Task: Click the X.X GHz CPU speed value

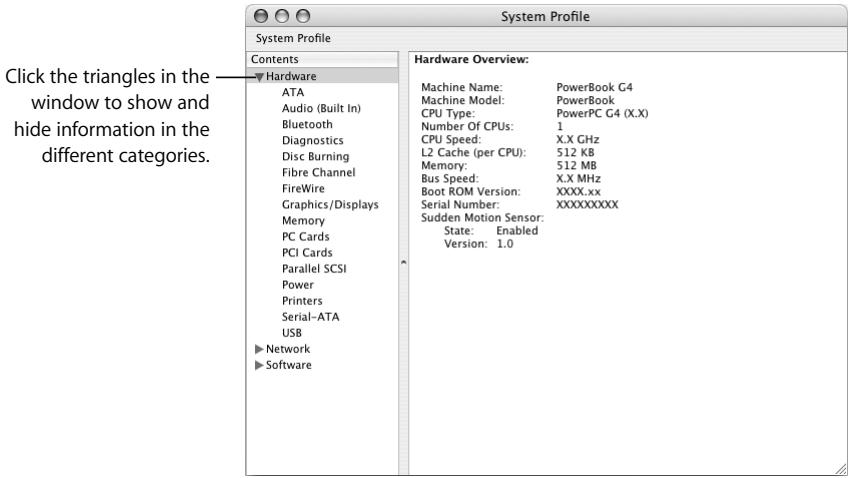Action: (577, 139)
